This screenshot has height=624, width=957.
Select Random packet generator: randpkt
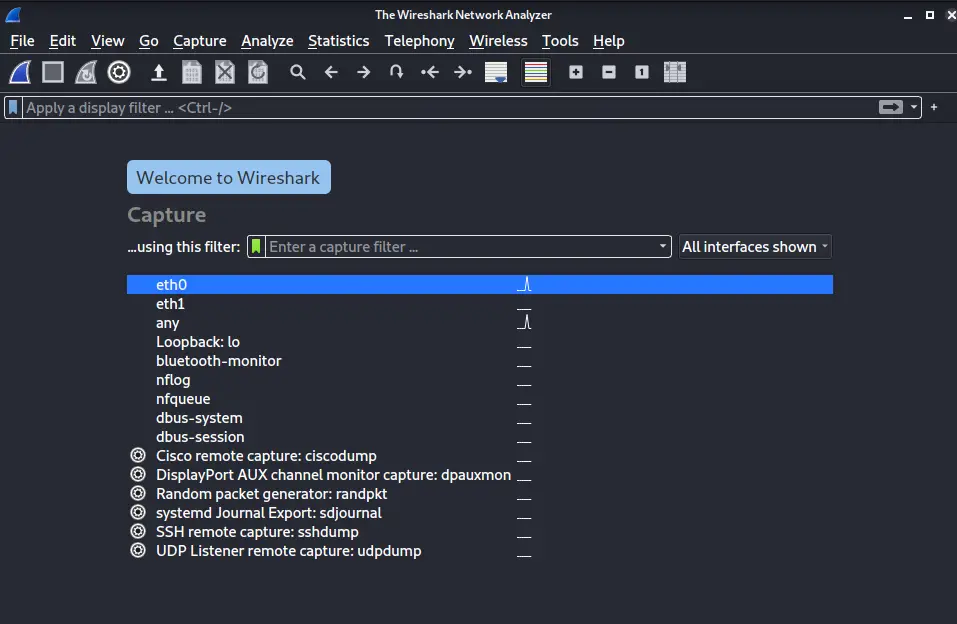pos(480,493)
